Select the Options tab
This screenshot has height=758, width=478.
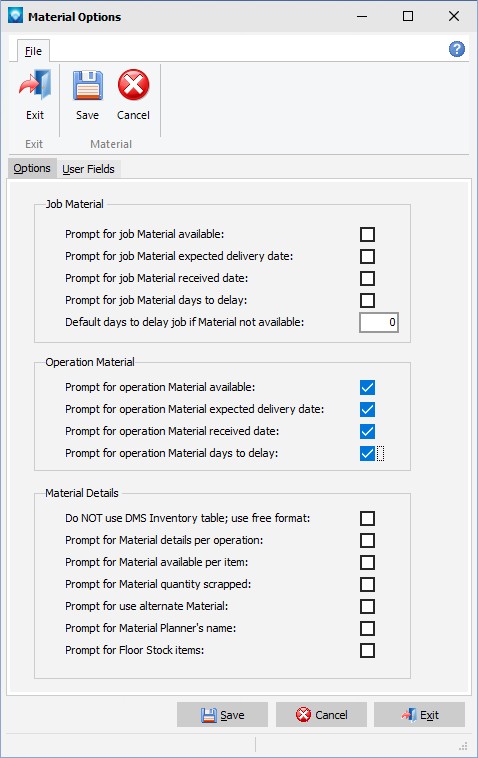pyautogui.click(x=32, y=168)
